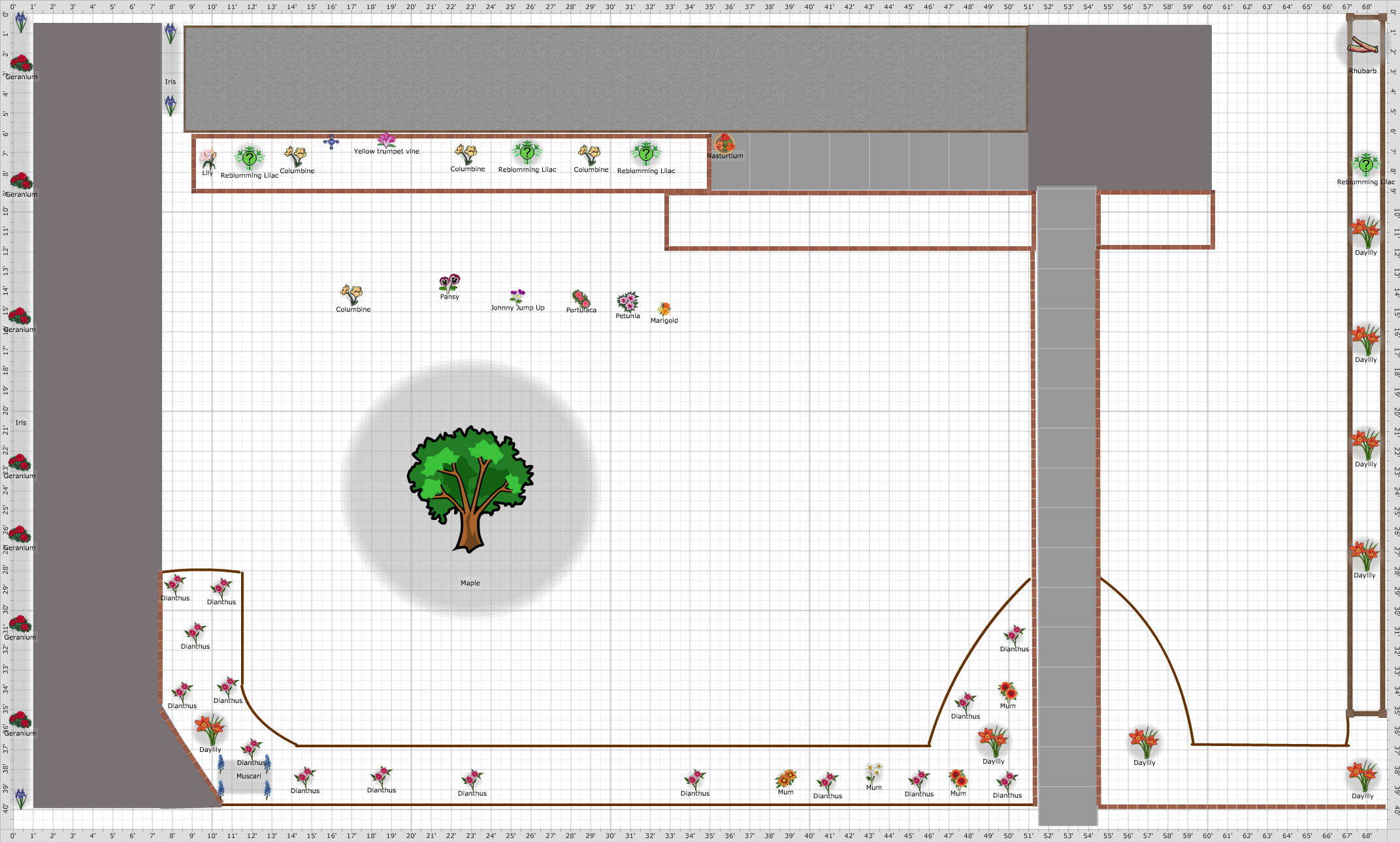Click the Dianthus label under its flower near Muscari
The image size is (1400, 842).
251,762
